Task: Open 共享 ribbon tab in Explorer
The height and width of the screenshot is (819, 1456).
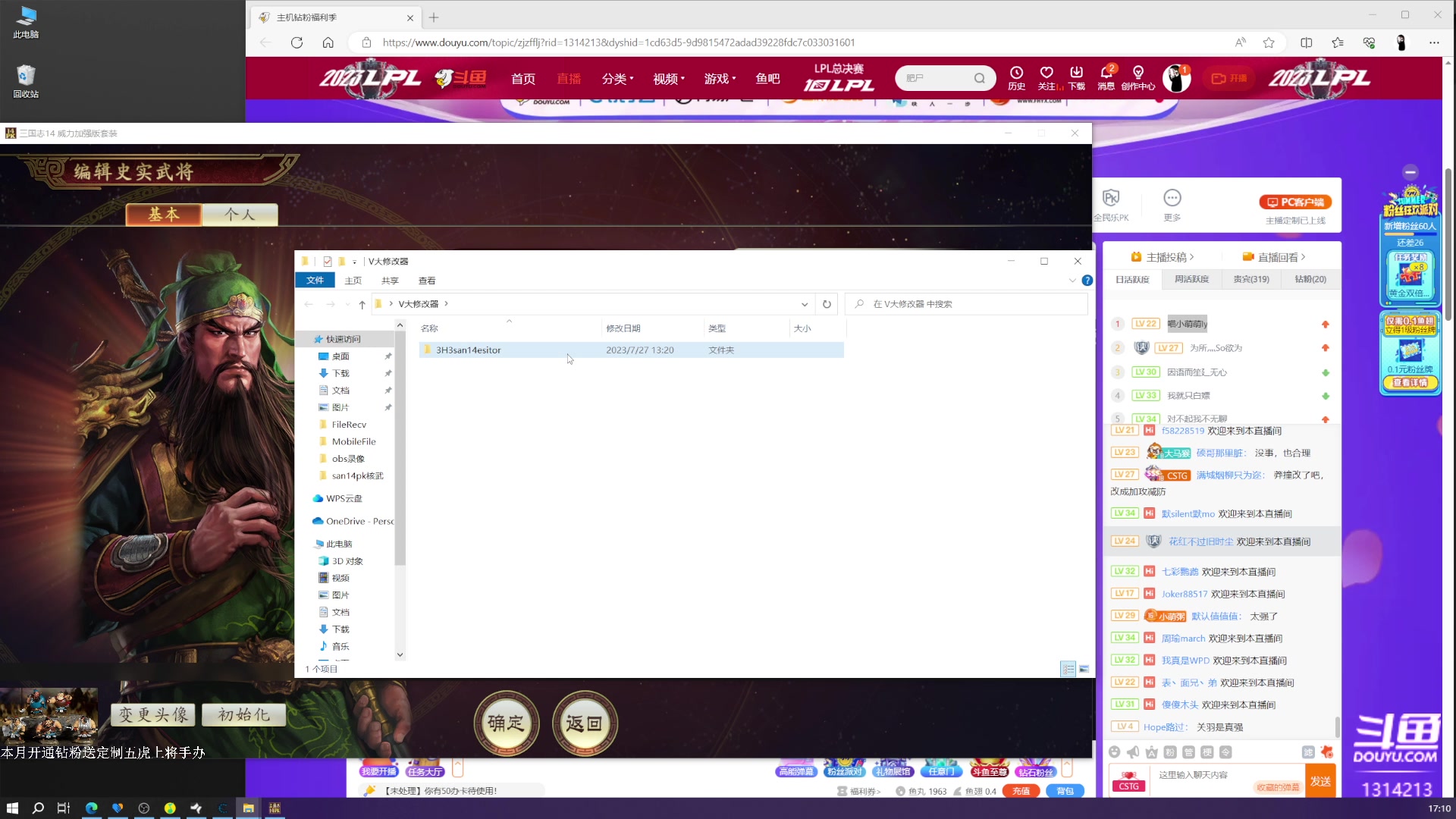Action: coord(390,281)
